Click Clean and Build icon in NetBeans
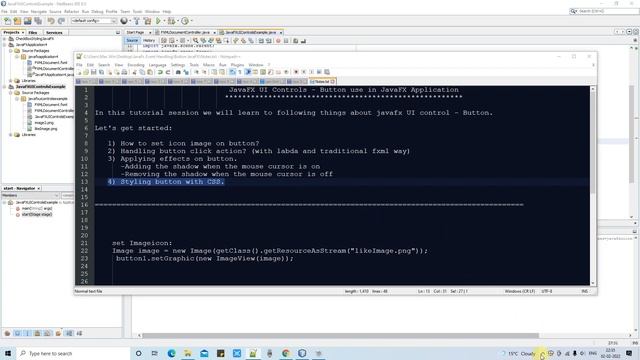The width and height of the screenshot is (640, 360). tap(147, 21)
